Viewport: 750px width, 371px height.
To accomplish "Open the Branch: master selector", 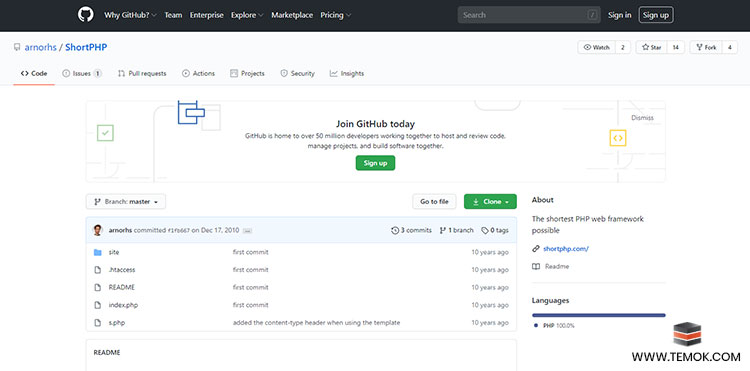I will coord(126,202).
